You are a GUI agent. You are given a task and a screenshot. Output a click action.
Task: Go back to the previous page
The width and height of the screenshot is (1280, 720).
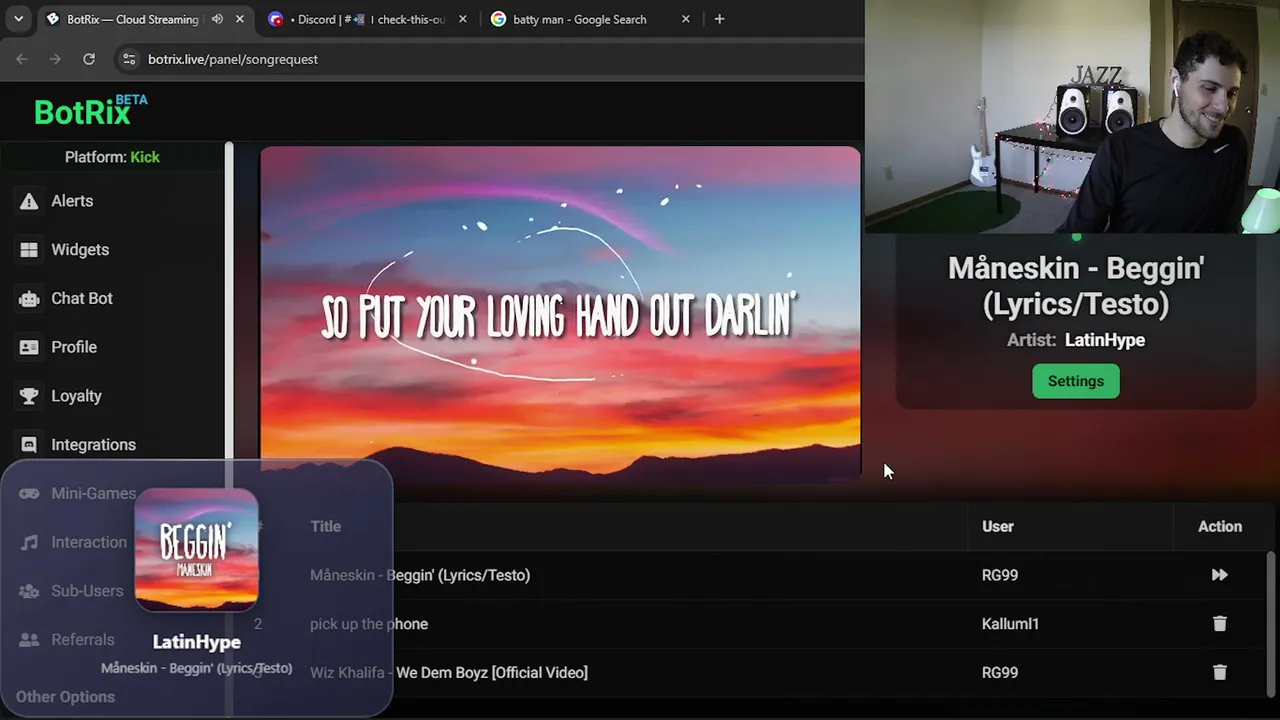pos(22,59)
